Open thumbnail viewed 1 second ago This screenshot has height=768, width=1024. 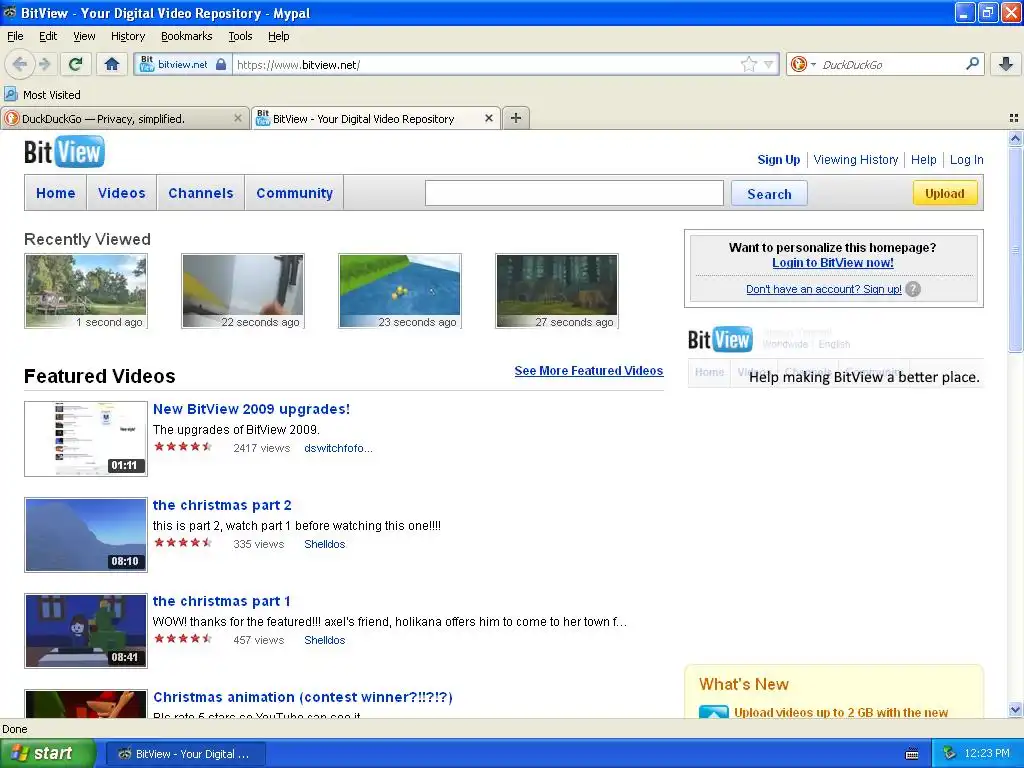pos(86,291)
